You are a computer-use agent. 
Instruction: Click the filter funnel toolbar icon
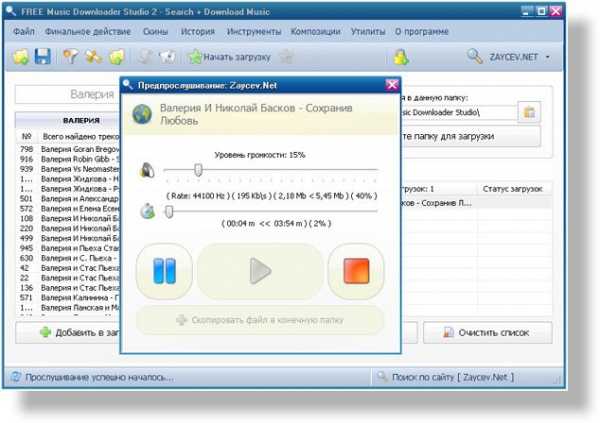[x=70, y=57]
